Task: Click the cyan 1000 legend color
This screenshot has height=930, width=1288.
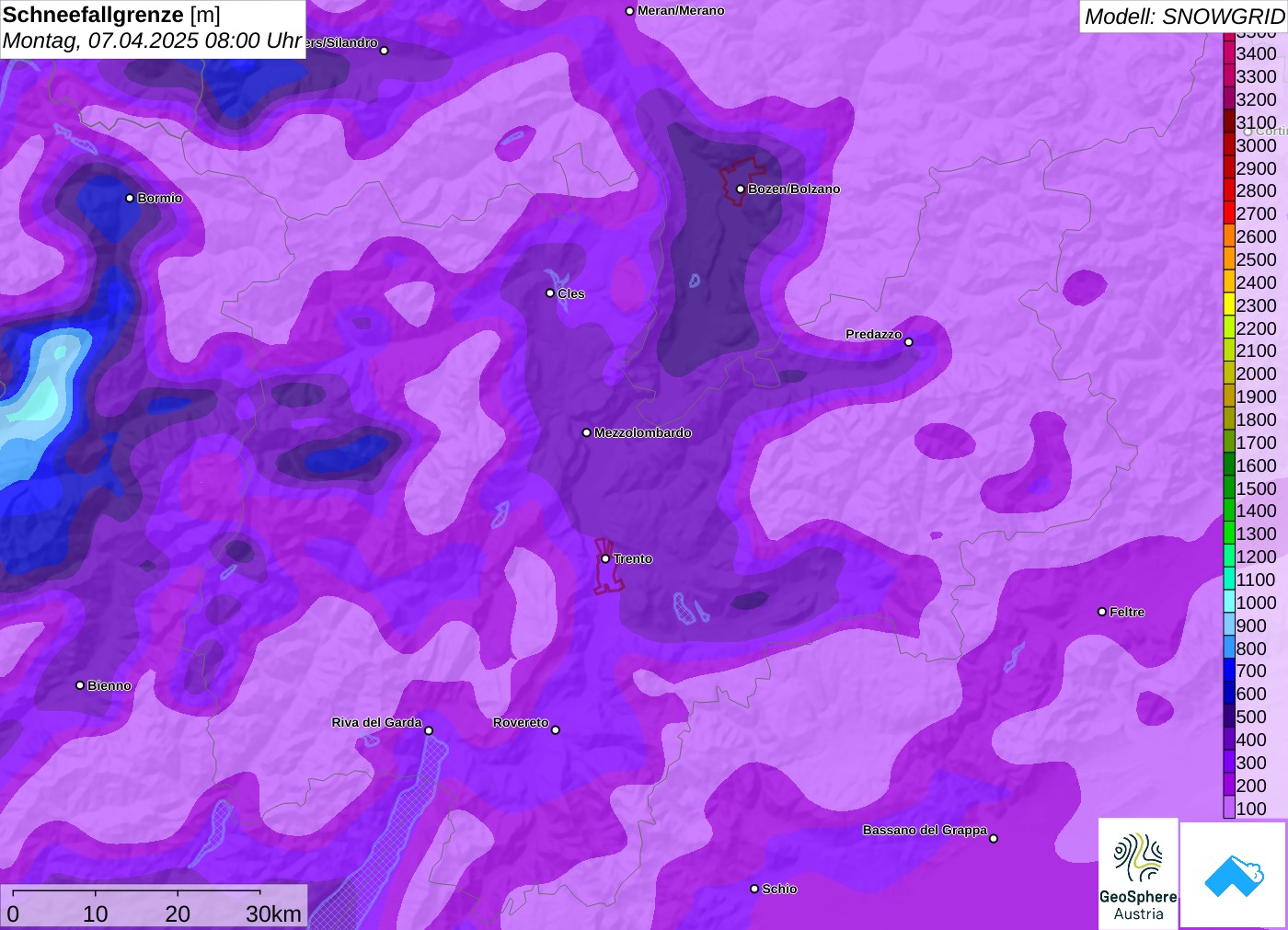Action: [1229, 602]
